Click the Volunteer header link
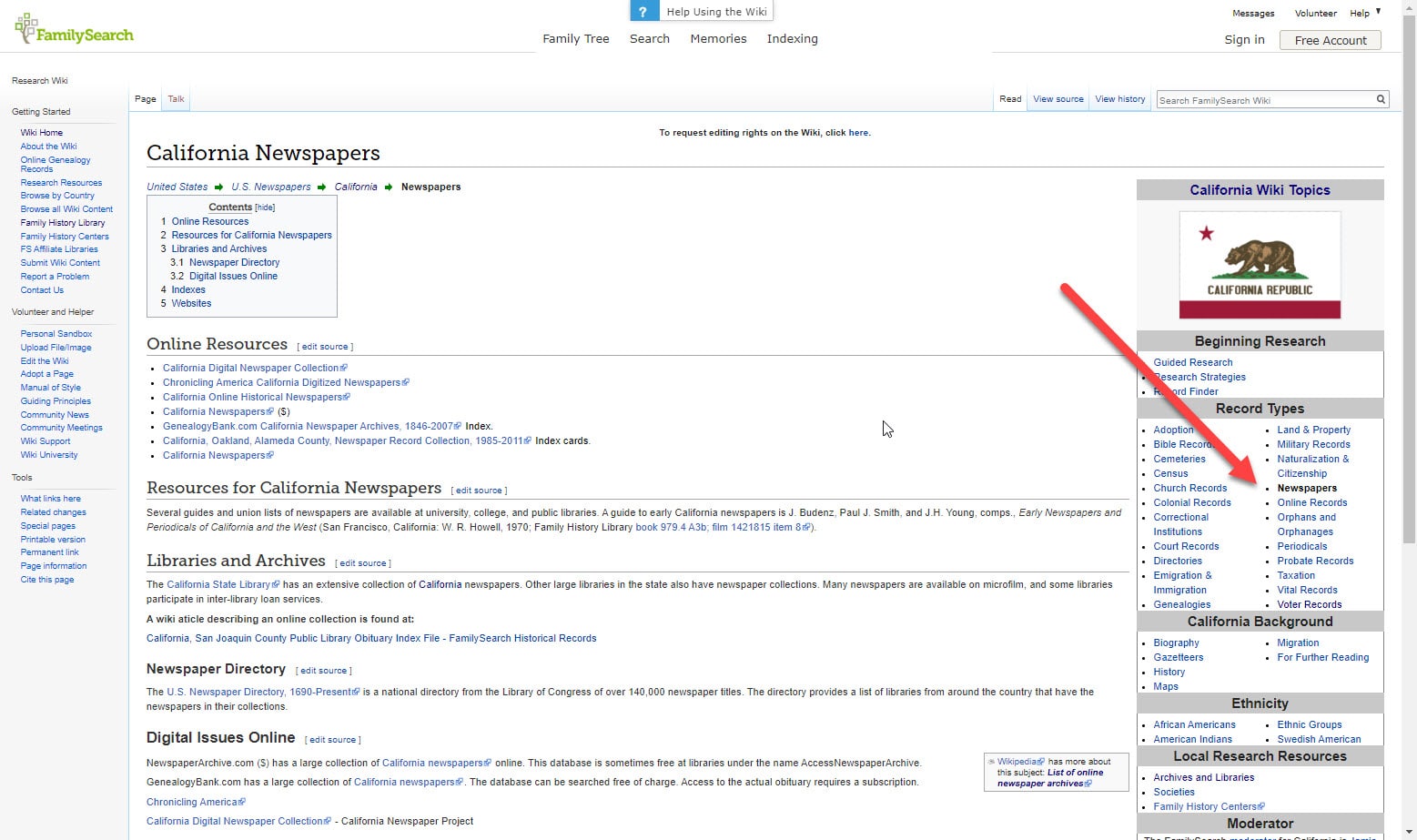This screenshot has width=1417, height=840. (1316, 13)
